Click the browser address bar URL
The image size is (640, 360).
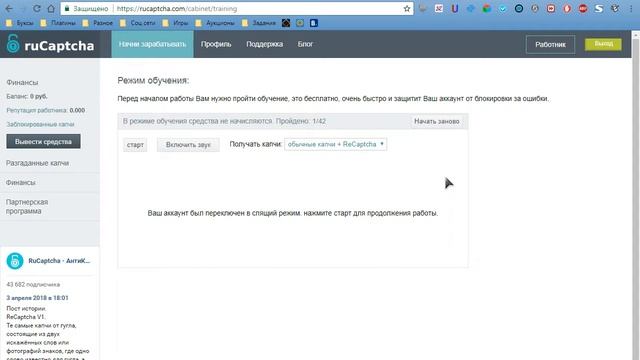(x=177, y=9)
